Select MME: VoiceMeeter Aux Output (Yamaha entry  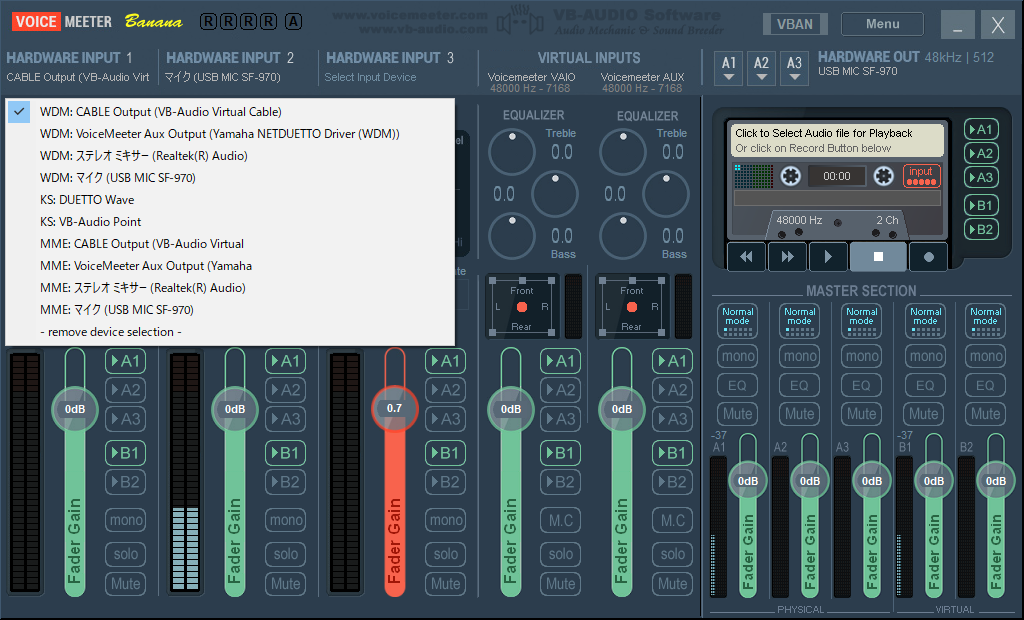[230, 266]
